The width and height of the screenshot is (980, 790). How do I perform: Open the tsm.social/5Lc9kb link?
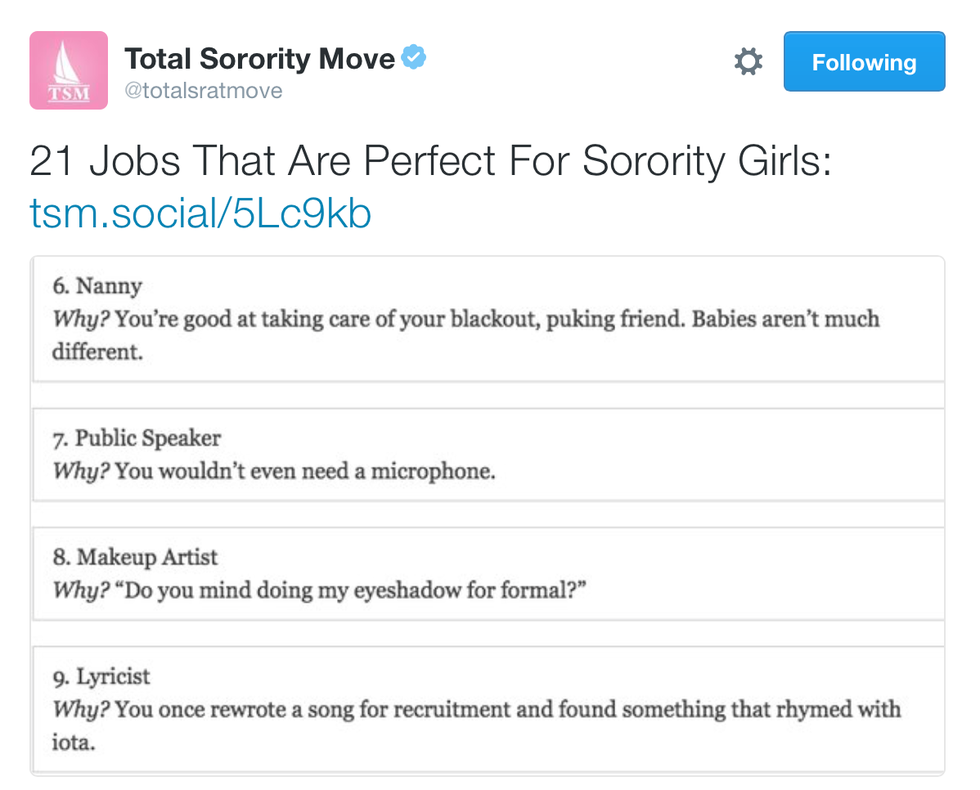tap(201, 213)
